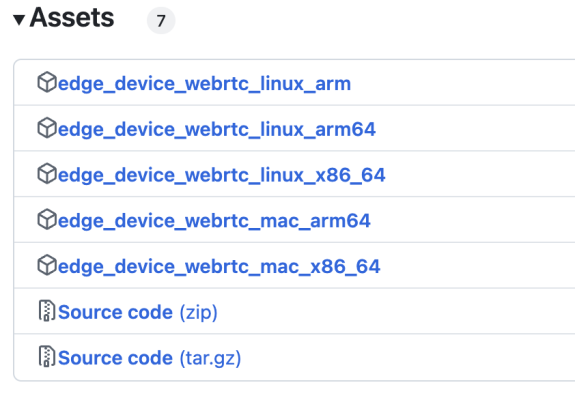Viewport: 575px width, 400px height.
Task: Click the package icon beside edge_device_webrtc_linux_arm
Action: 47,82
